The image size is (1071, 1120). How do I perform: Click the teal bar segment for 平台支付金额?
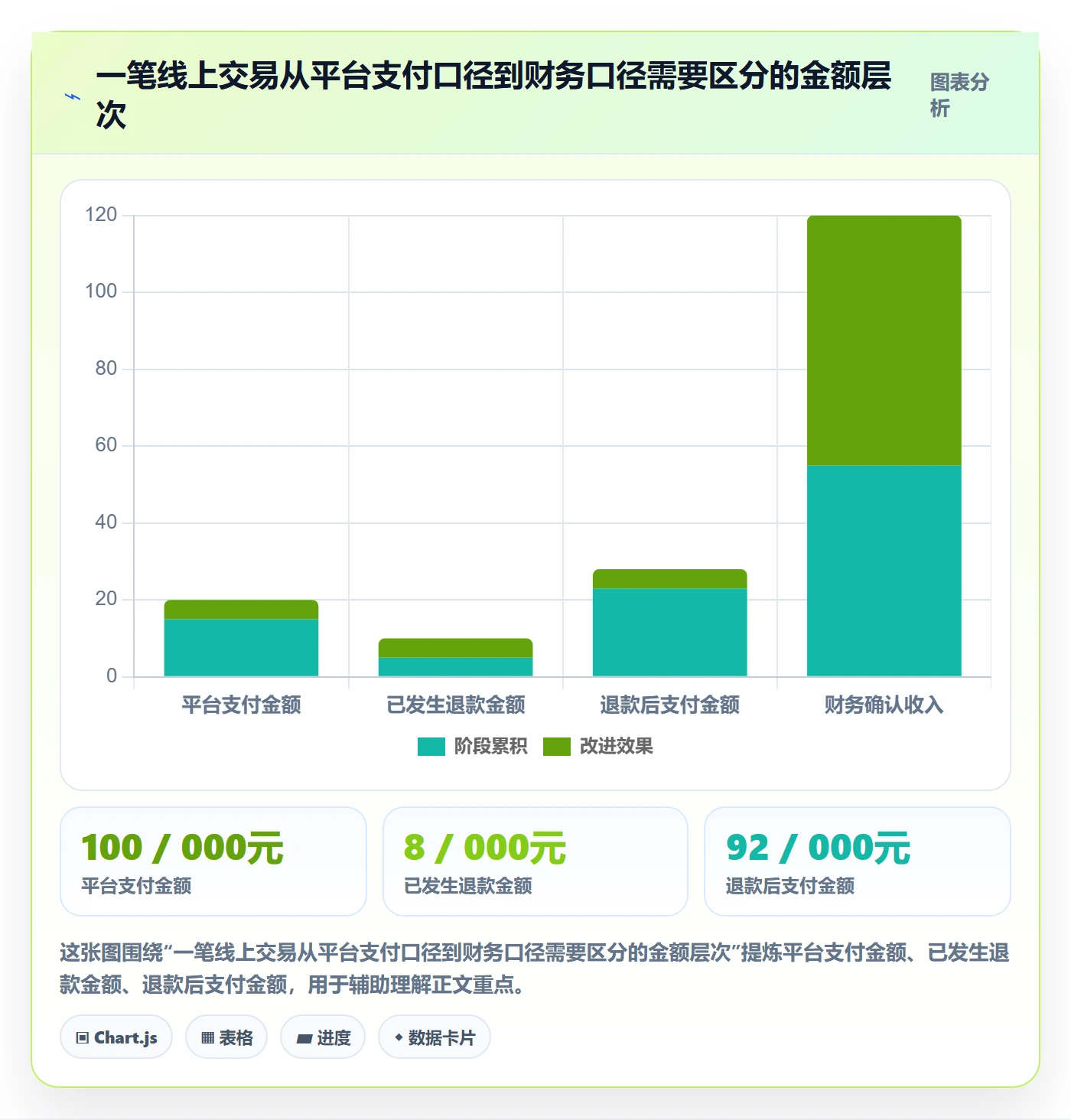click(241, 647)
